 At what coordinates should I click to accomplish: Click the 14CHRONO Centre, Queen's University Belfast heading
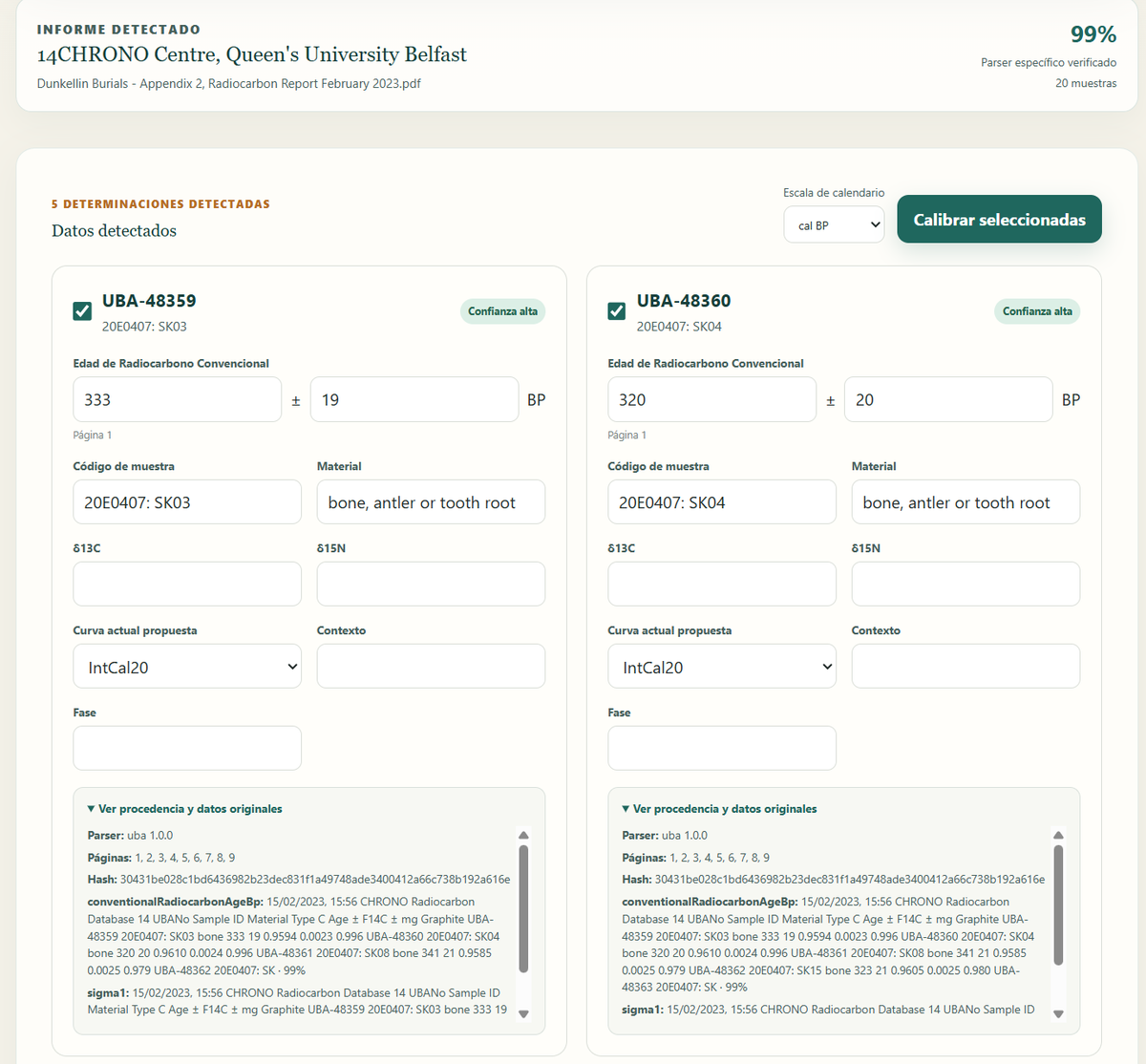point(252,54)
